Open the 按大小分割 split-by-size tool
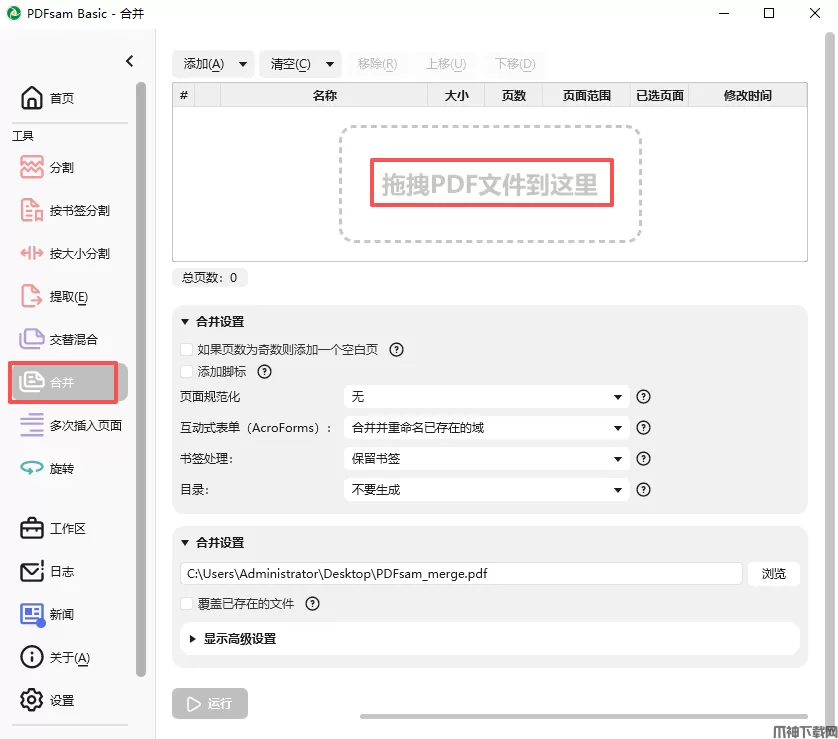The width and height of the screenshot is (838, 739). (x=32, y=253)
